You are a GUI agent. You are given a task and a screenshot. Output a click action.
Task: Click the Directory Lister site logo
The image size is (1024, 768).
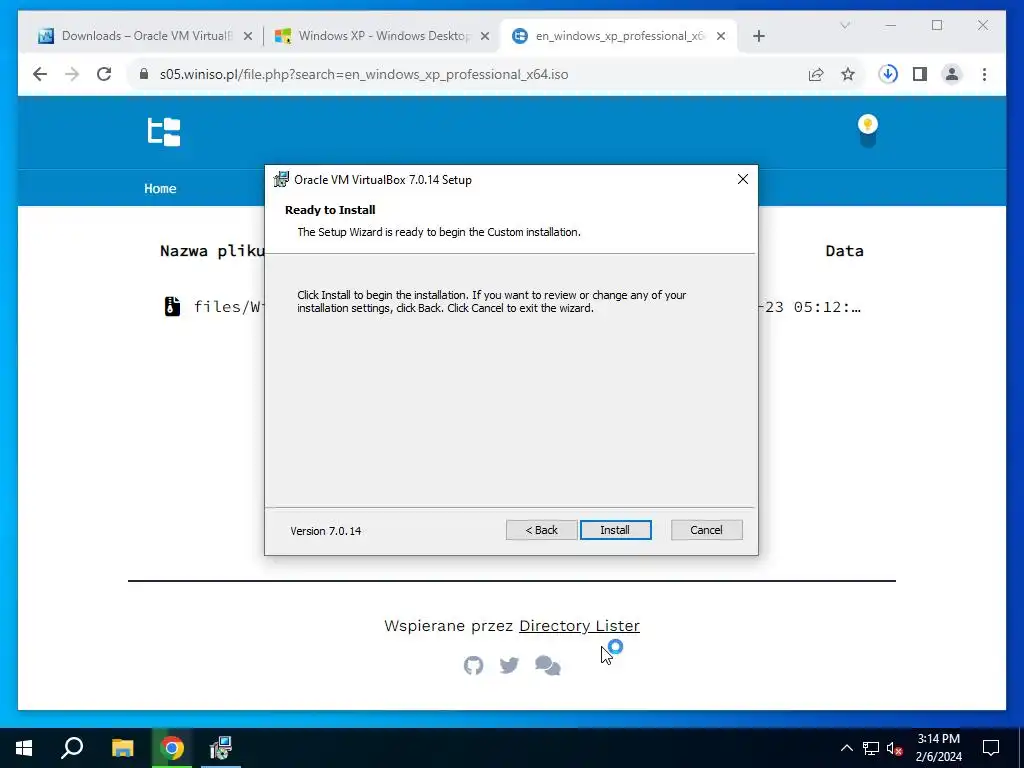pyautogui.click(x=163, y=132)
